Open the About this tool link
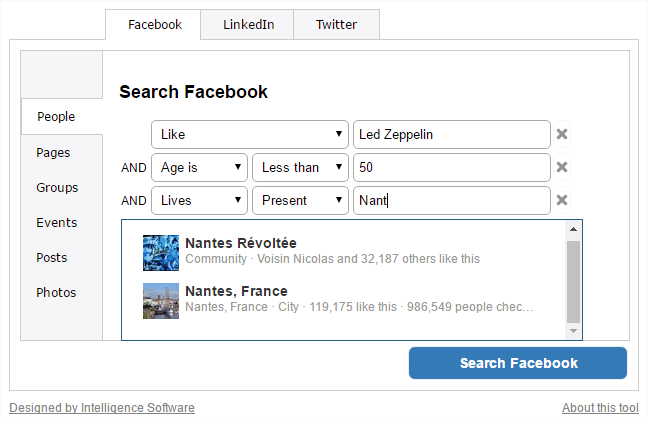Screen dimensions: 648x424 pyautogui.click(x=600, y=408)
